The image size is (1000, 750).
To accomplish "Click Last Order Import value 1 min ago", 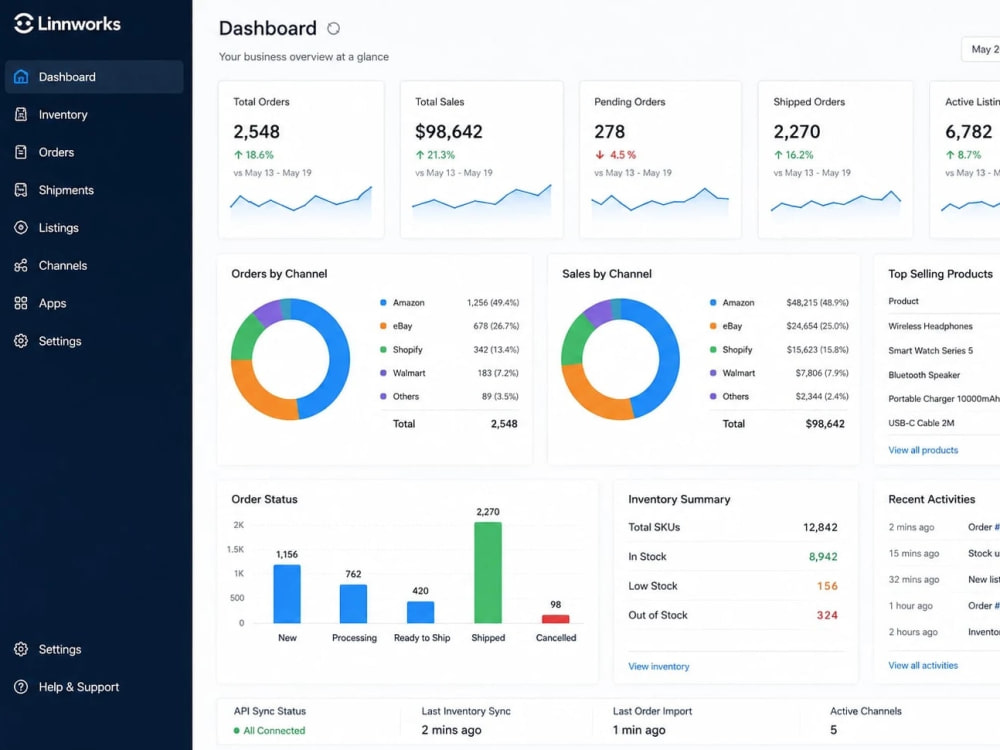I will coord(639,730).
